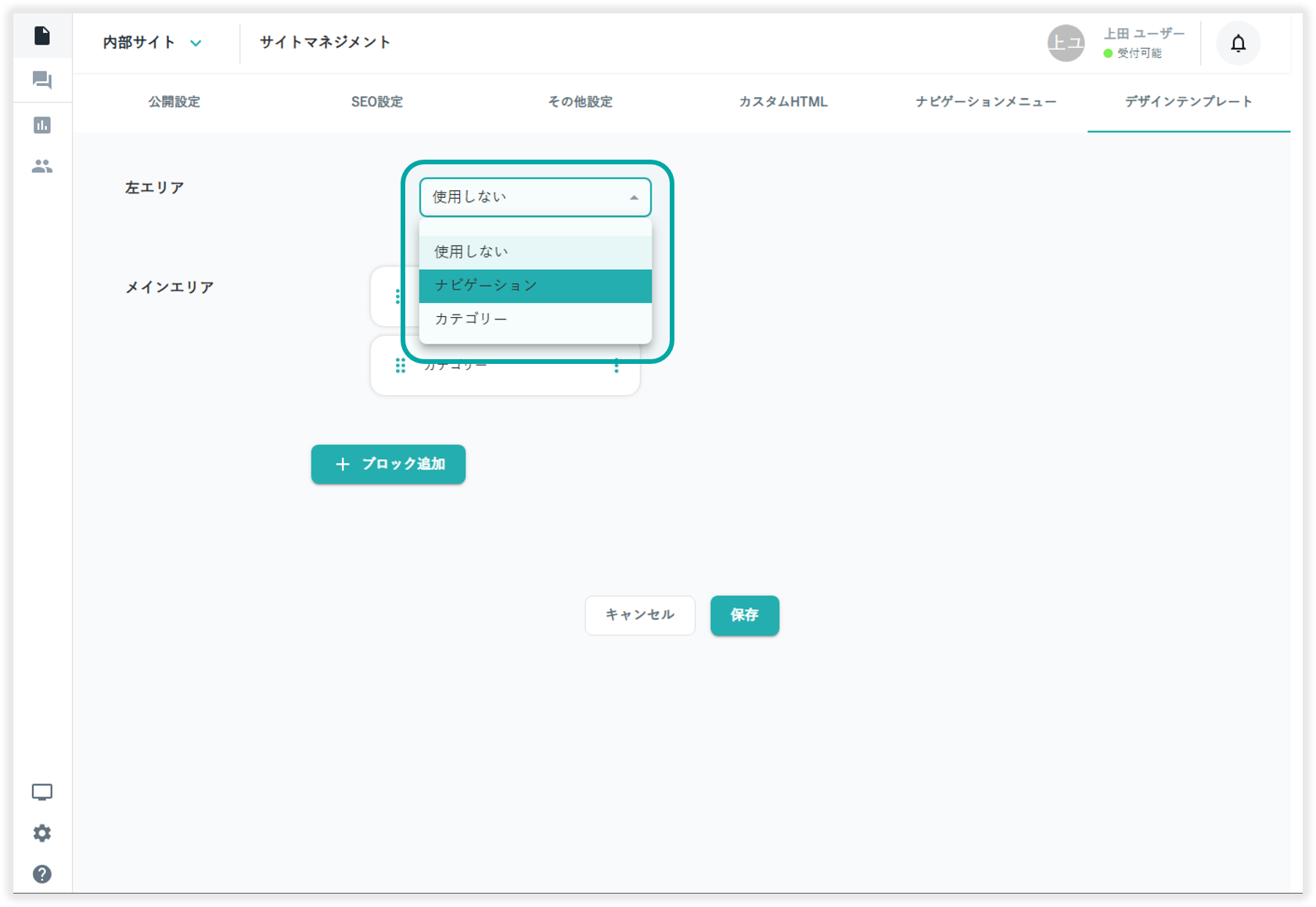1316x907 pixels.
Task: Switch to the SEO設定 tab
Action: point(377,102)
